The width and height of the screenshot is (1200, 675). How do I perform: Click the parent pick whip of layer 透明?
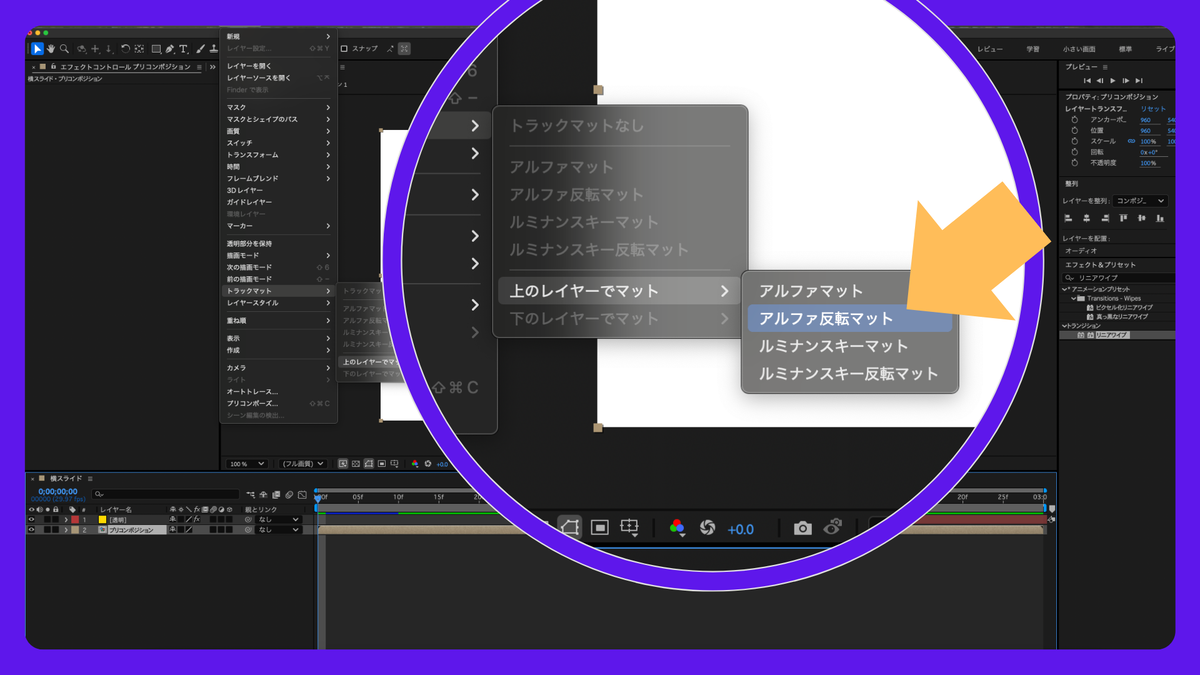[x=248, y=520]
